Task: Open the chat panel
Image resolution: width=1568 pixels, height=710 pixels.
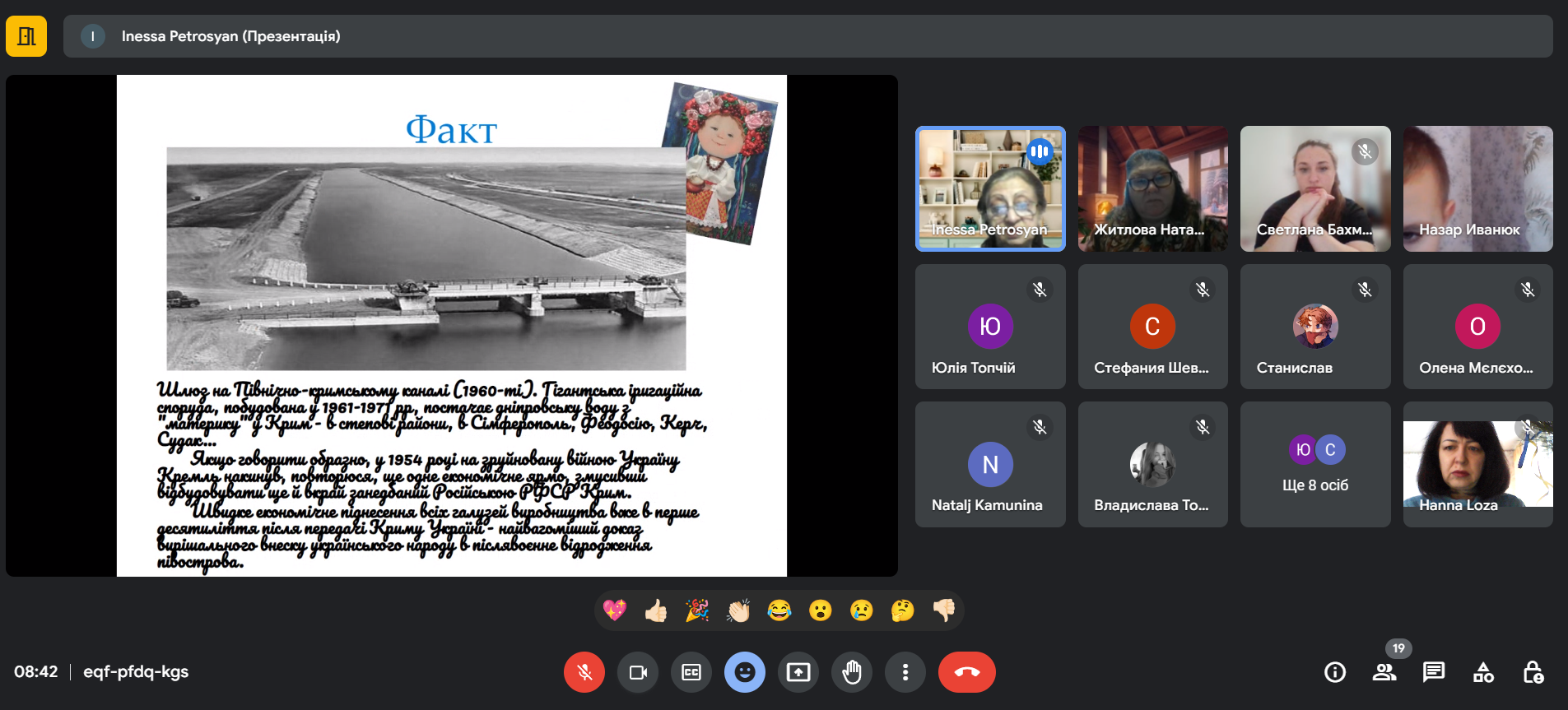Action: click(x=1434, y=672)
